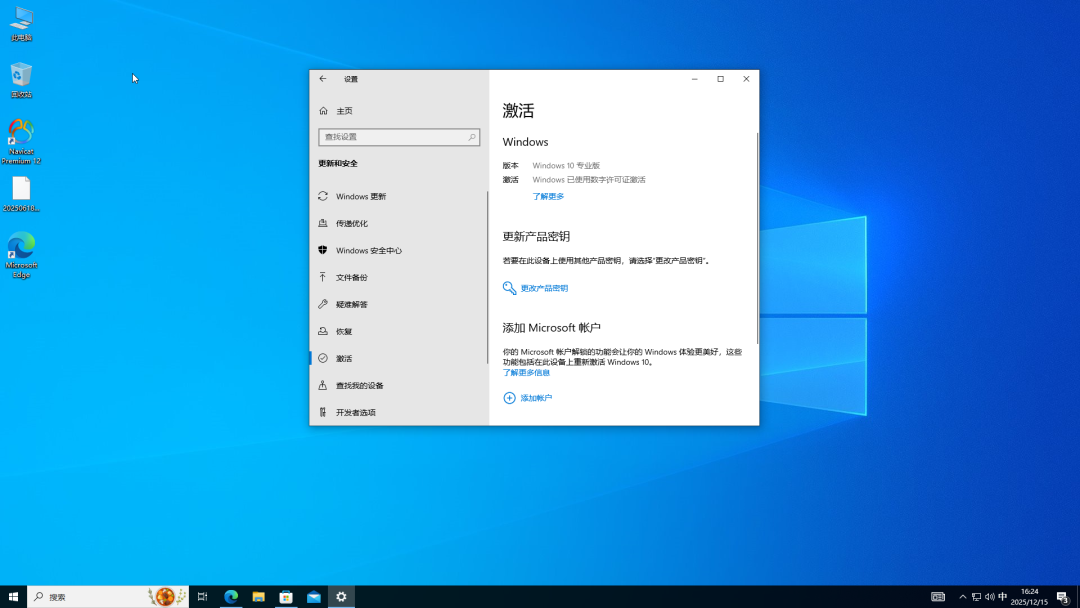Open Microsoft Store from the taskbar
The image size is (1080, 608).
pyautogui.click(x=286, y=597)
